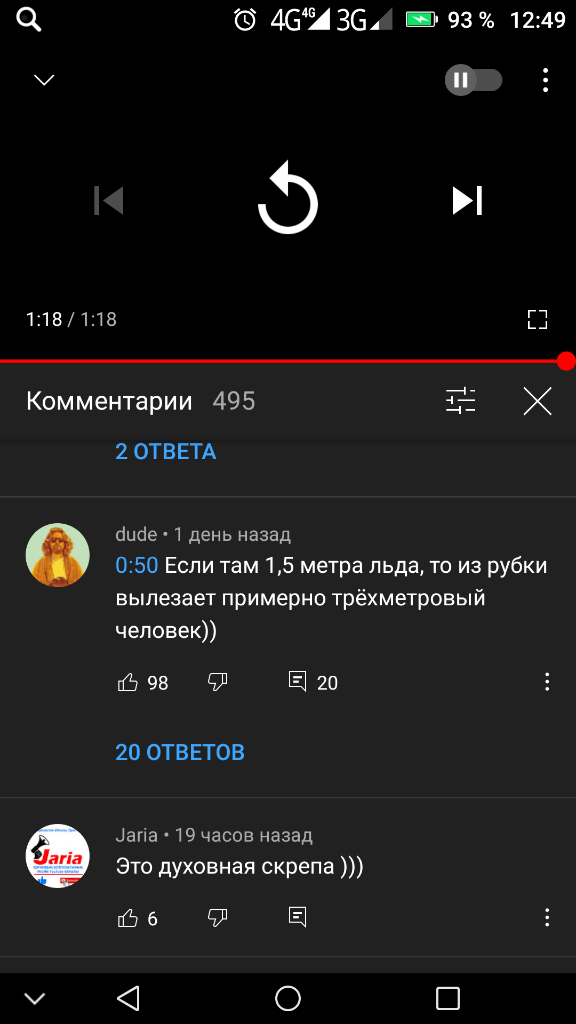Click the red progress bar scrubber
Viewport: 576px width, 1024px height.
[566, 360]
